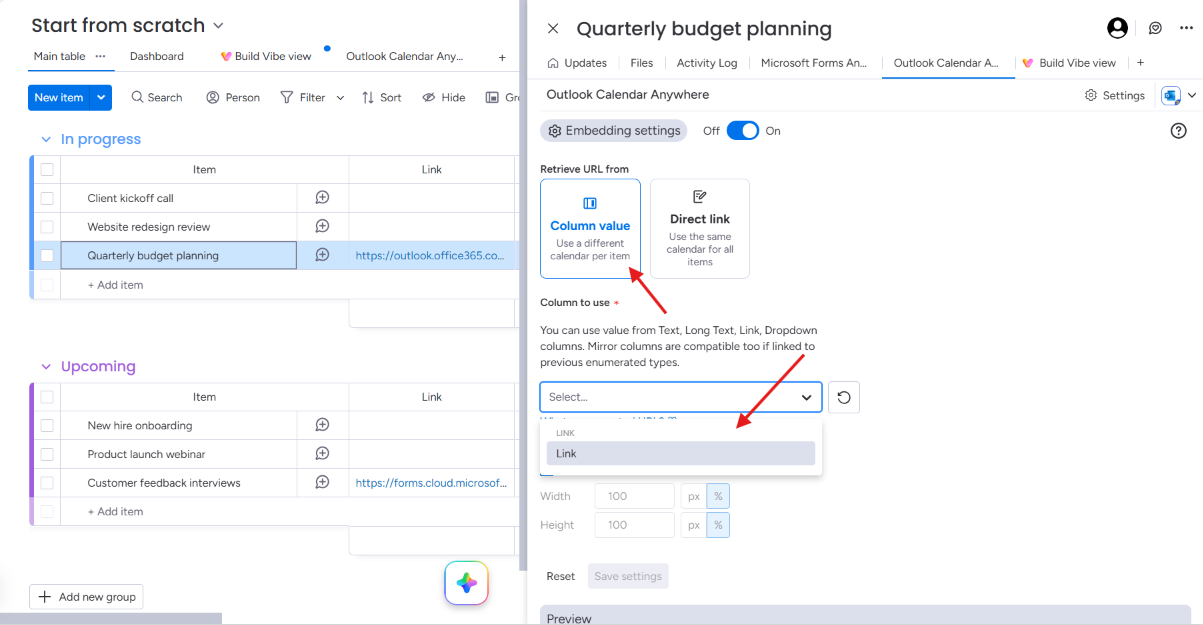The height and width of the screenshot is (625, 1203).
Task: Set Height unit to px
Action: point(693,525)
